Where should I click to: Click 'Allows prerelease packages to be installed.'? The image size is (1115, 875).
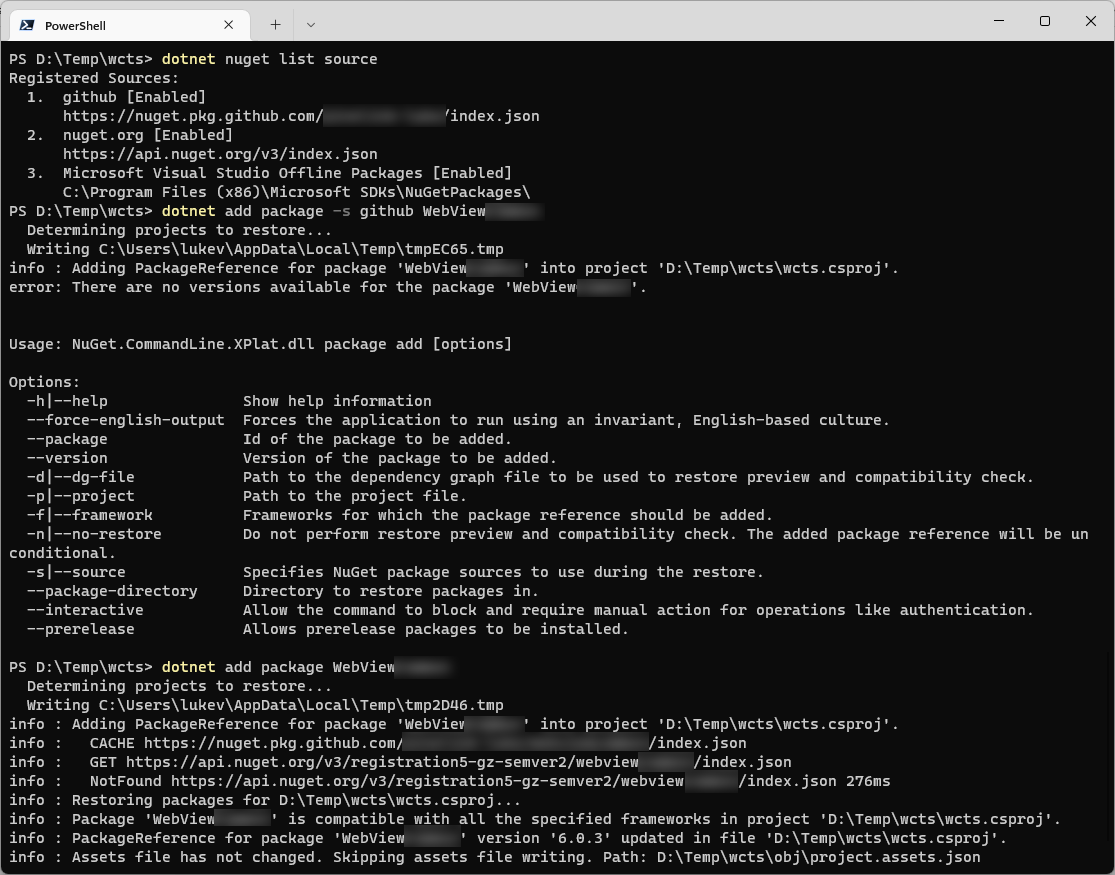436,629
